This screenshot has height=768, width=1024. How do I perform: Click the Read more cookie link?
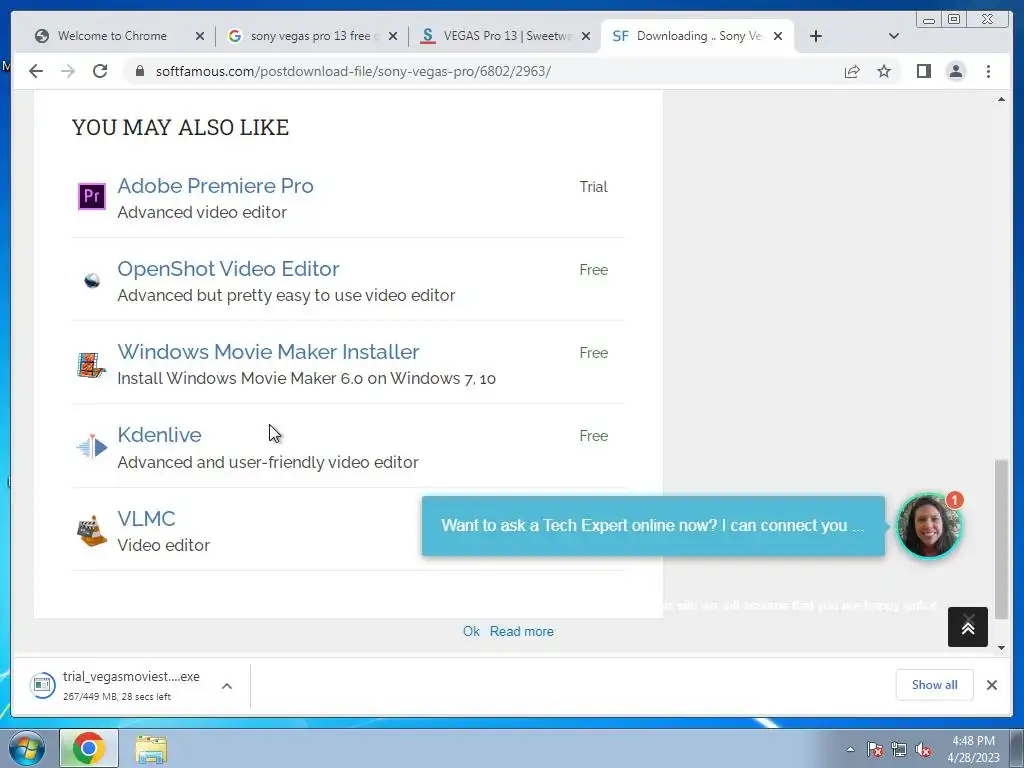coord(522,632)
